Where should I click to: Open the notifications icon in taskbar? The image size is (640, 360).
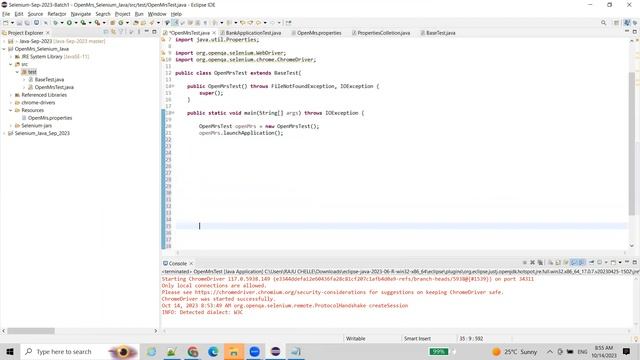tap(627, 351)
